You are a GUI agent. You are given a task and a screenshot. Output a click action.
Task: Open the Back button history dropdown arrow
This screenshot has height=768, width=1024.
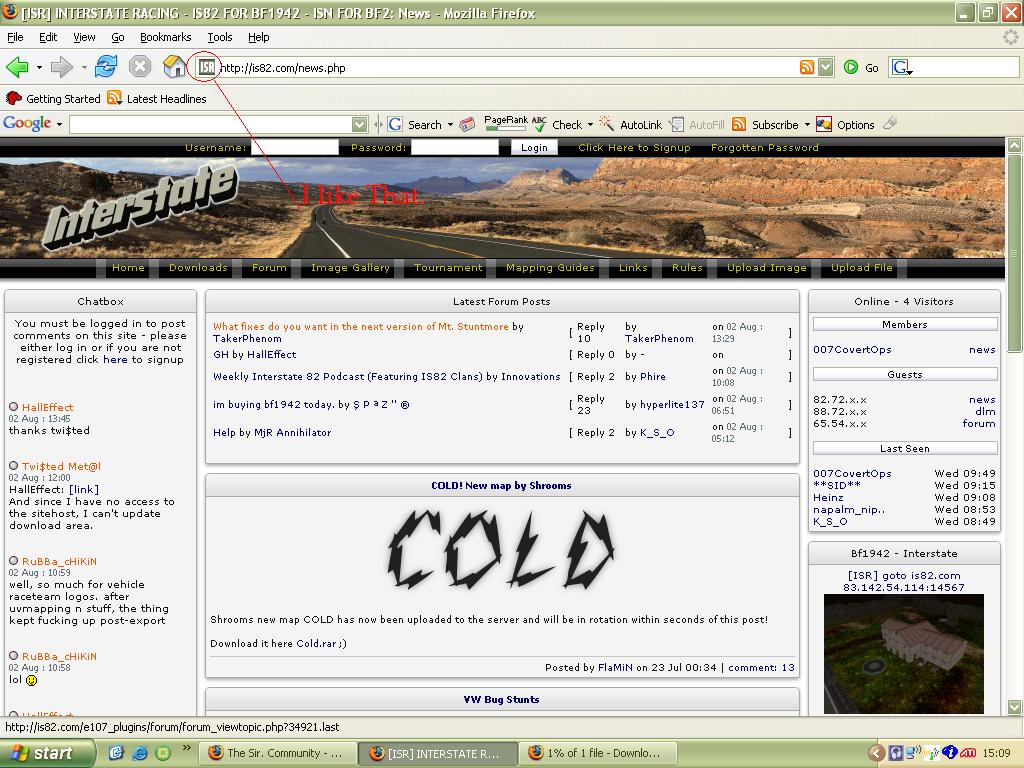pos(39,67)
